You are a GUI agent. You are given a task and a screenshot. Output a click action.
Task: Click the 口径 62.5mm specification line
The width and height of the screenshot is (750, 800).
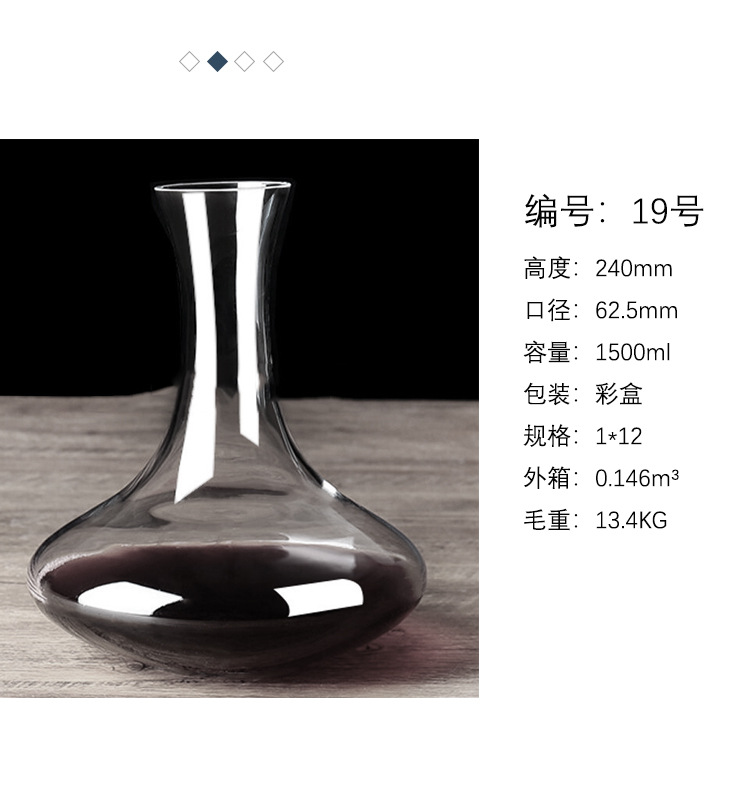[601, 310]
